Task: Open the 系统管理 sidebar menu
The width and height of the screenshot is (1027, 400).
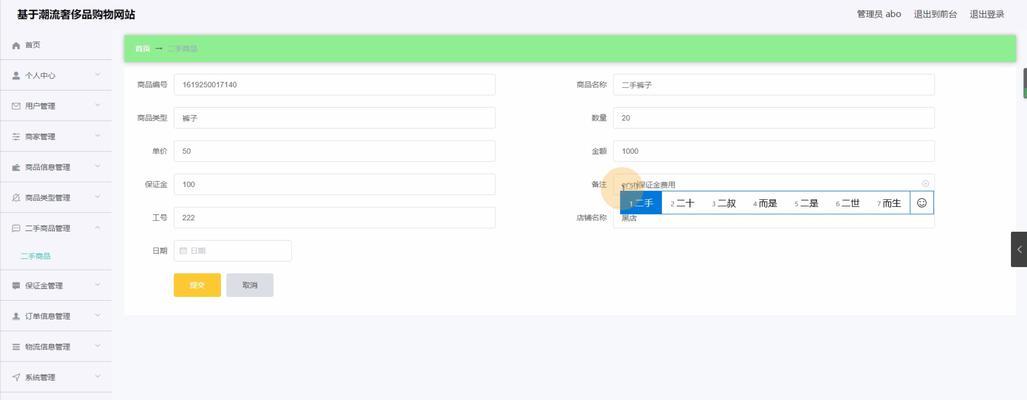Action: (56, 377)
